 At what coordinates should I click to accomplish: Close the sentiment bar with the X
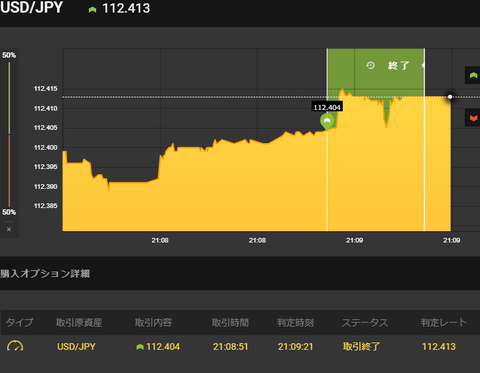pos(9,229)
